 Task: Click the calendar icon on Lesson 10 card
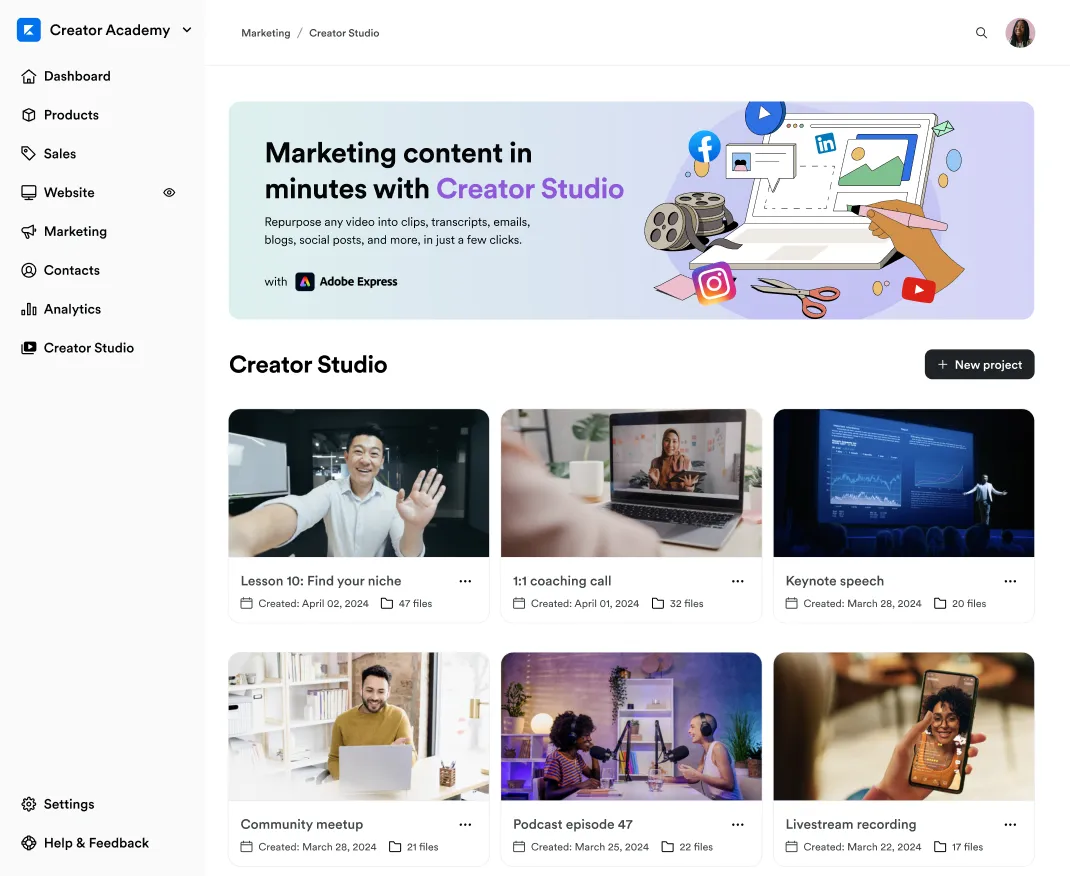(x=246, y=604)
